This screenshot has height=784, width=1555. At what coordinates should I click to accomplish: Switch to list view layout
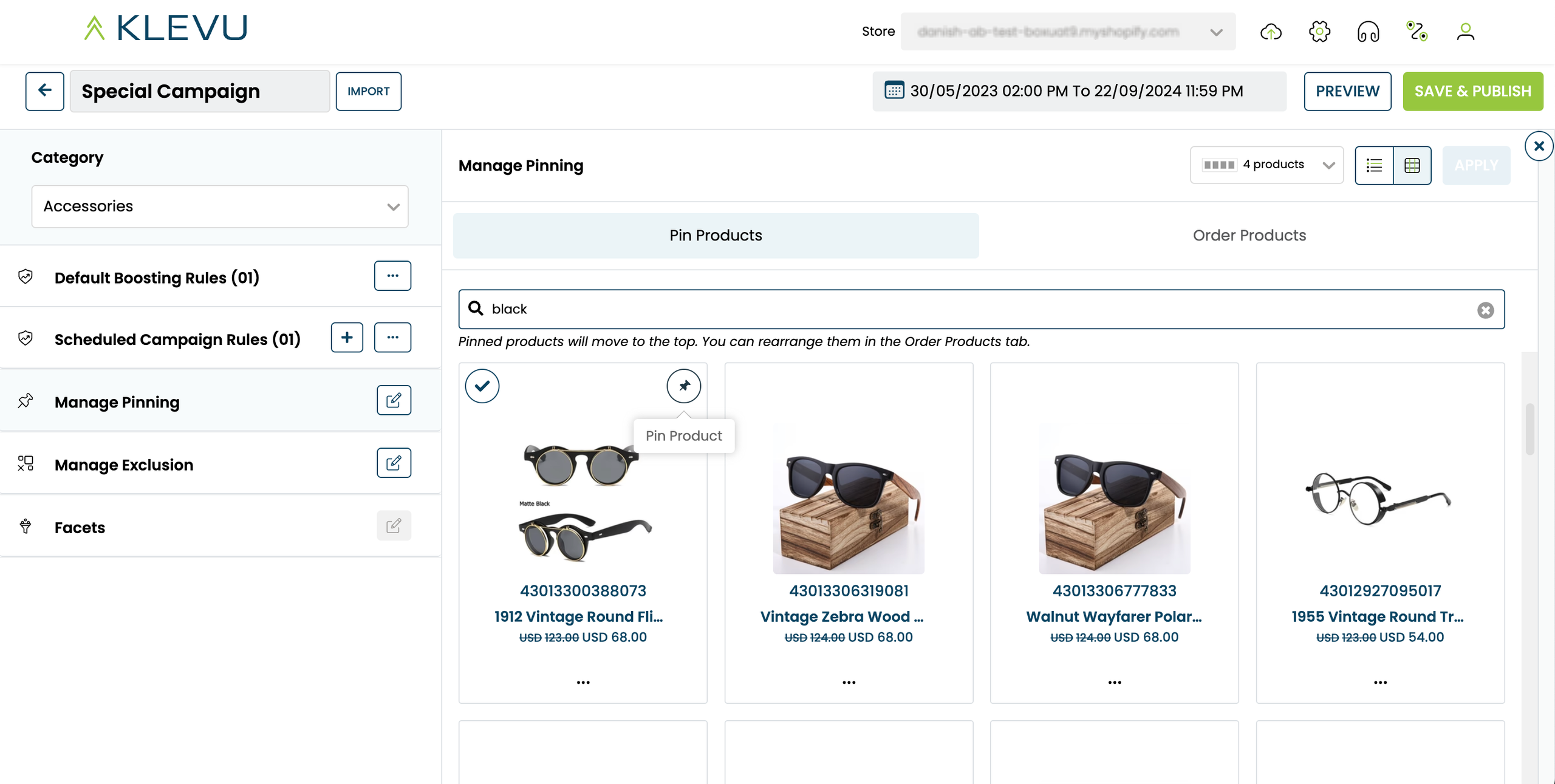tap(1374, 165)
